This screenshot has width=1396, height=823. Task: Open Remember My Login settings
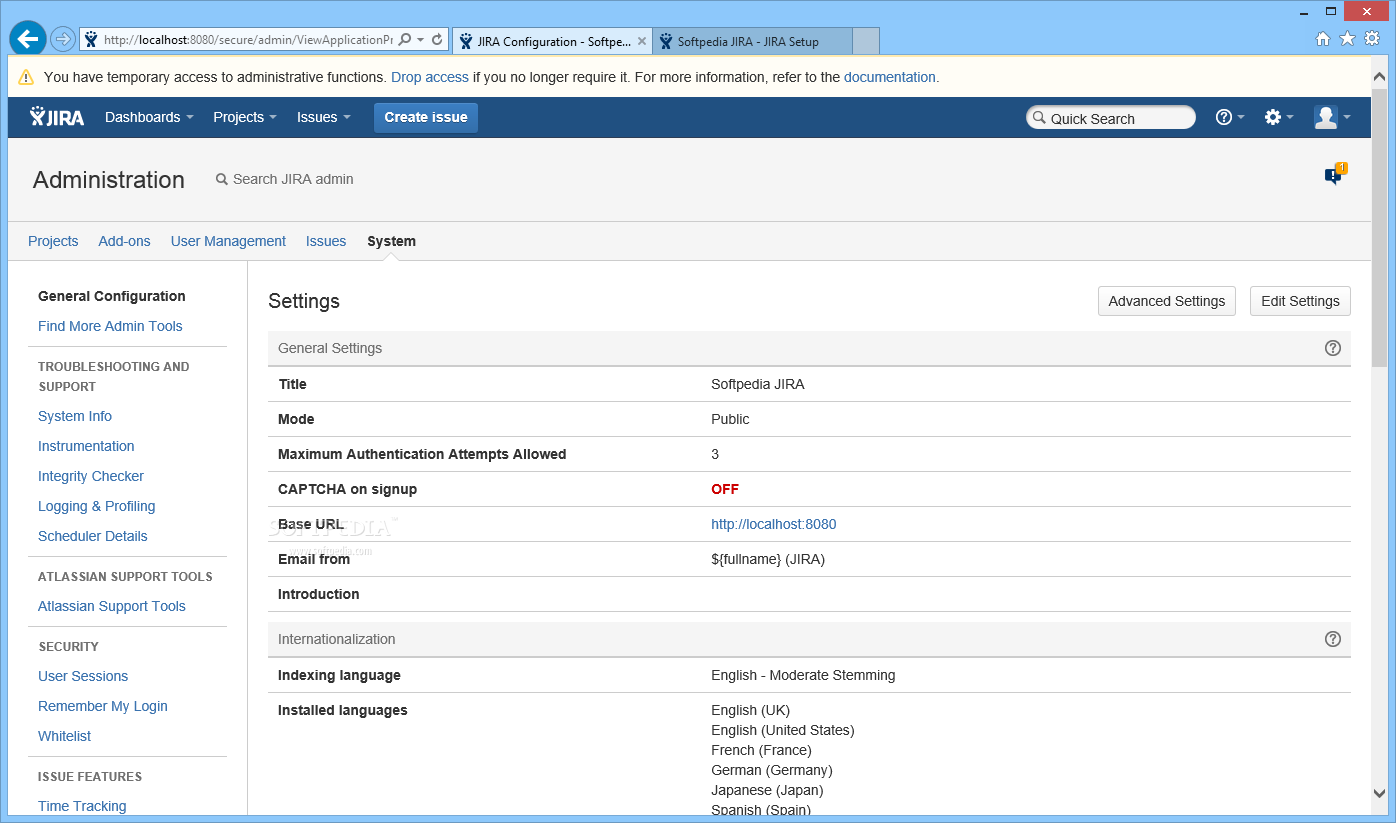102,706
